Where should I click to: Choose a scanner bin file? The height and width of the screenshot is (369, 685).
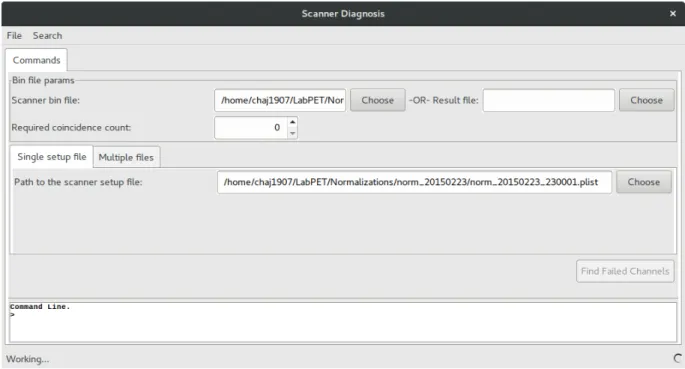pyautogui.click(x=377, y=100)
